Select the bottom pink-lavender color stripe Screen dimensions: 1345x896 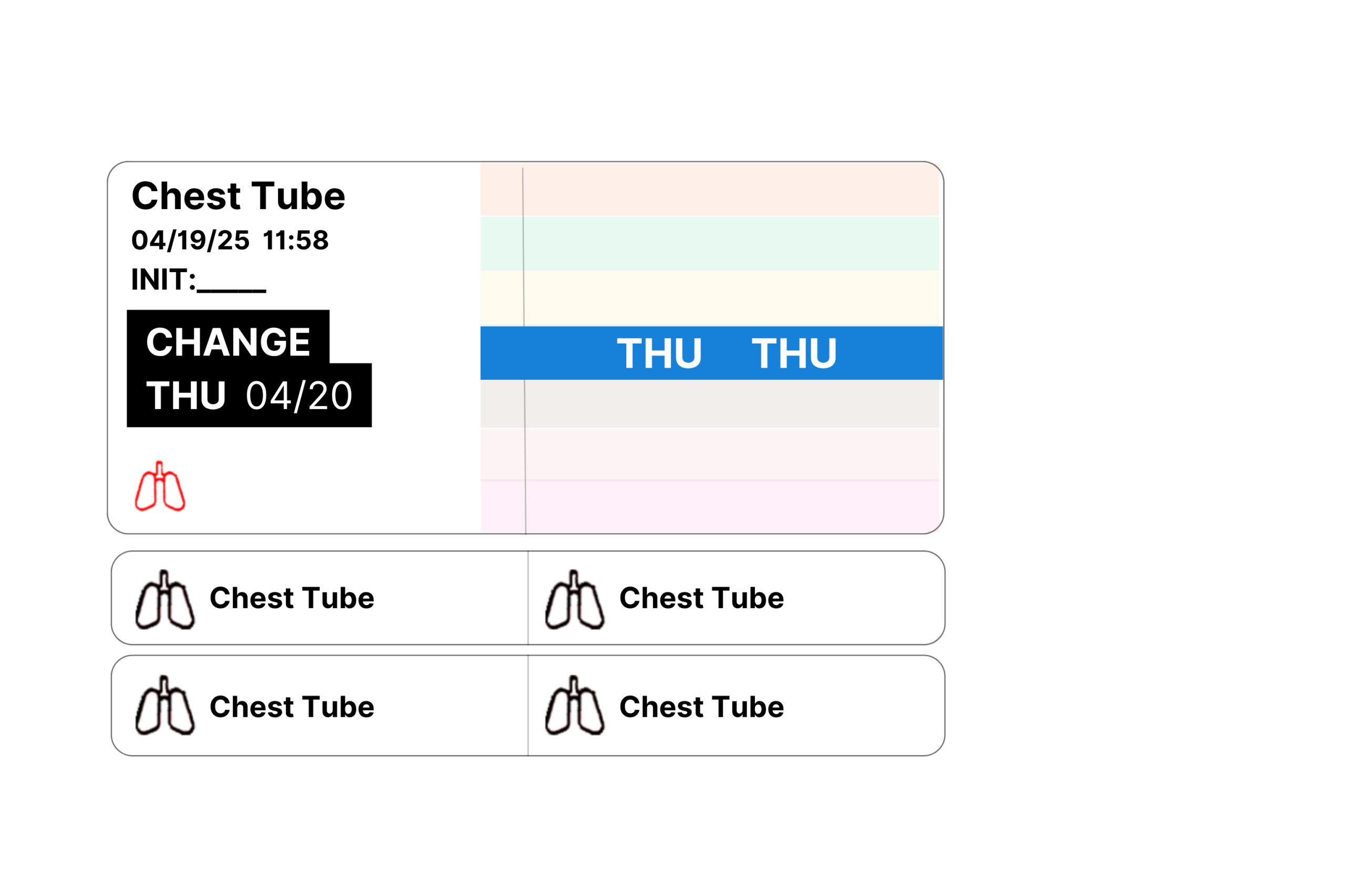click(x=710, y=507)
